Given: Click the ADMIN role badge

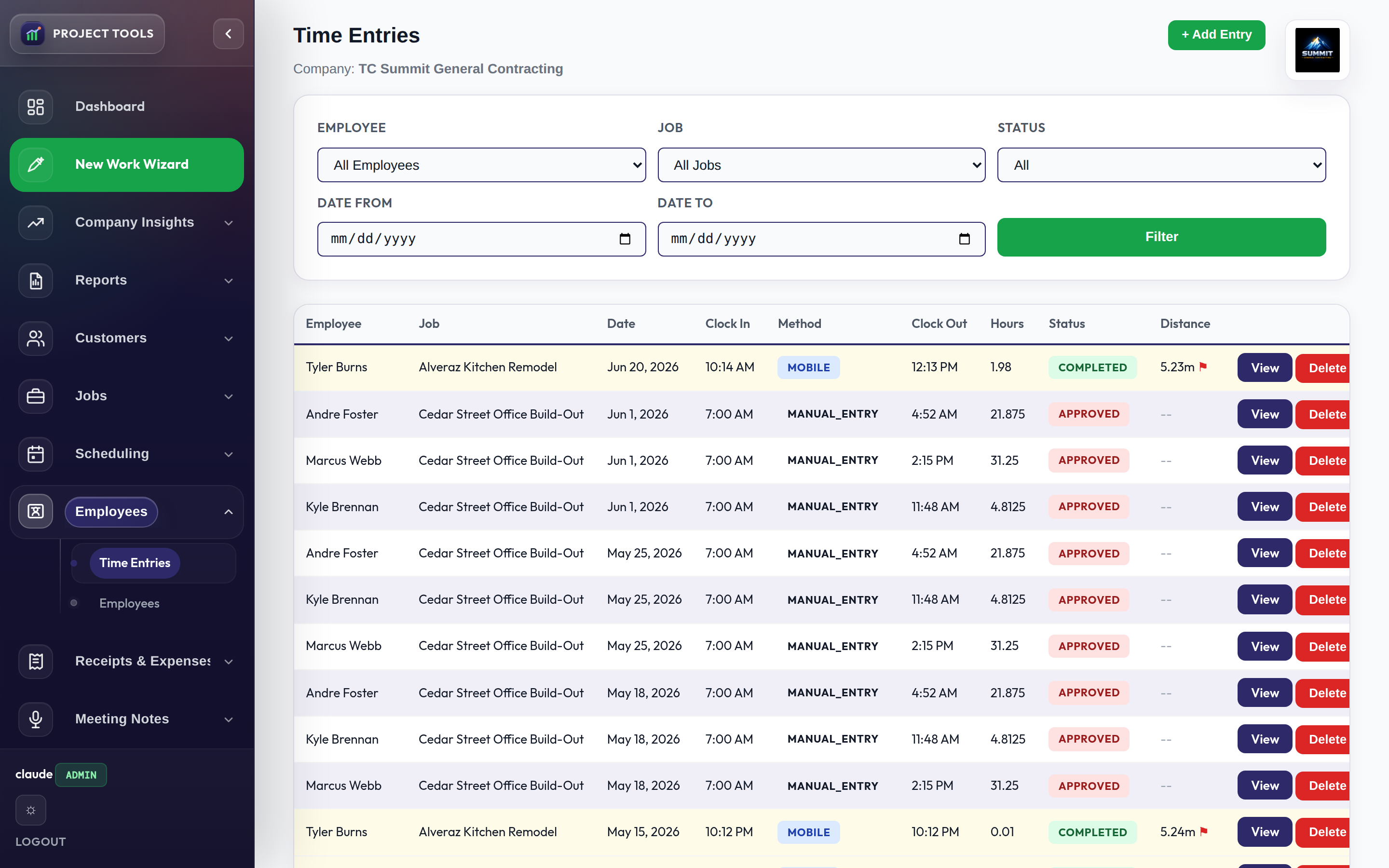Looking at the screenshot, I should [81, 775].
